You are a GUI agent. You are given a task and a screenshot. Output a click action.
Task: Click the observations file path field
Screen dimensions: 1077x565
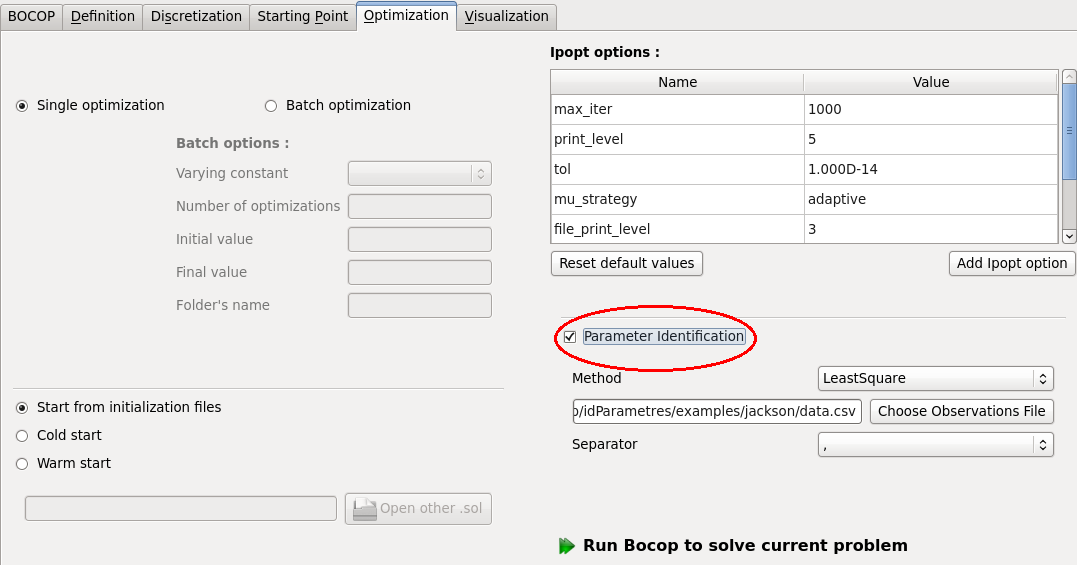coord(715,412)
